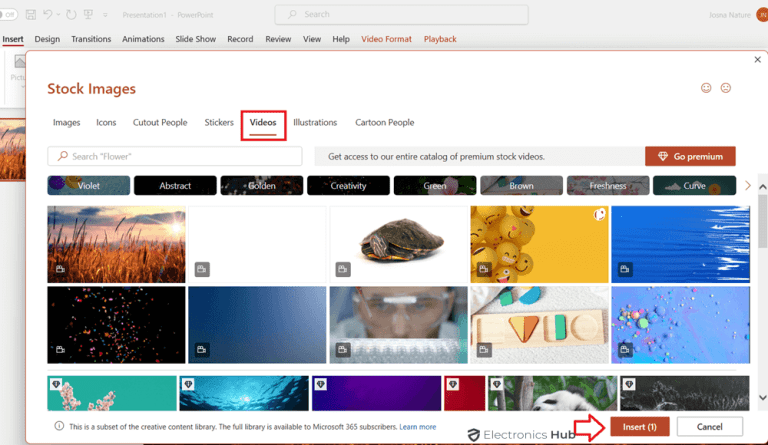
Task: Open the Help ribbon tab
Action: click(341, 39)
